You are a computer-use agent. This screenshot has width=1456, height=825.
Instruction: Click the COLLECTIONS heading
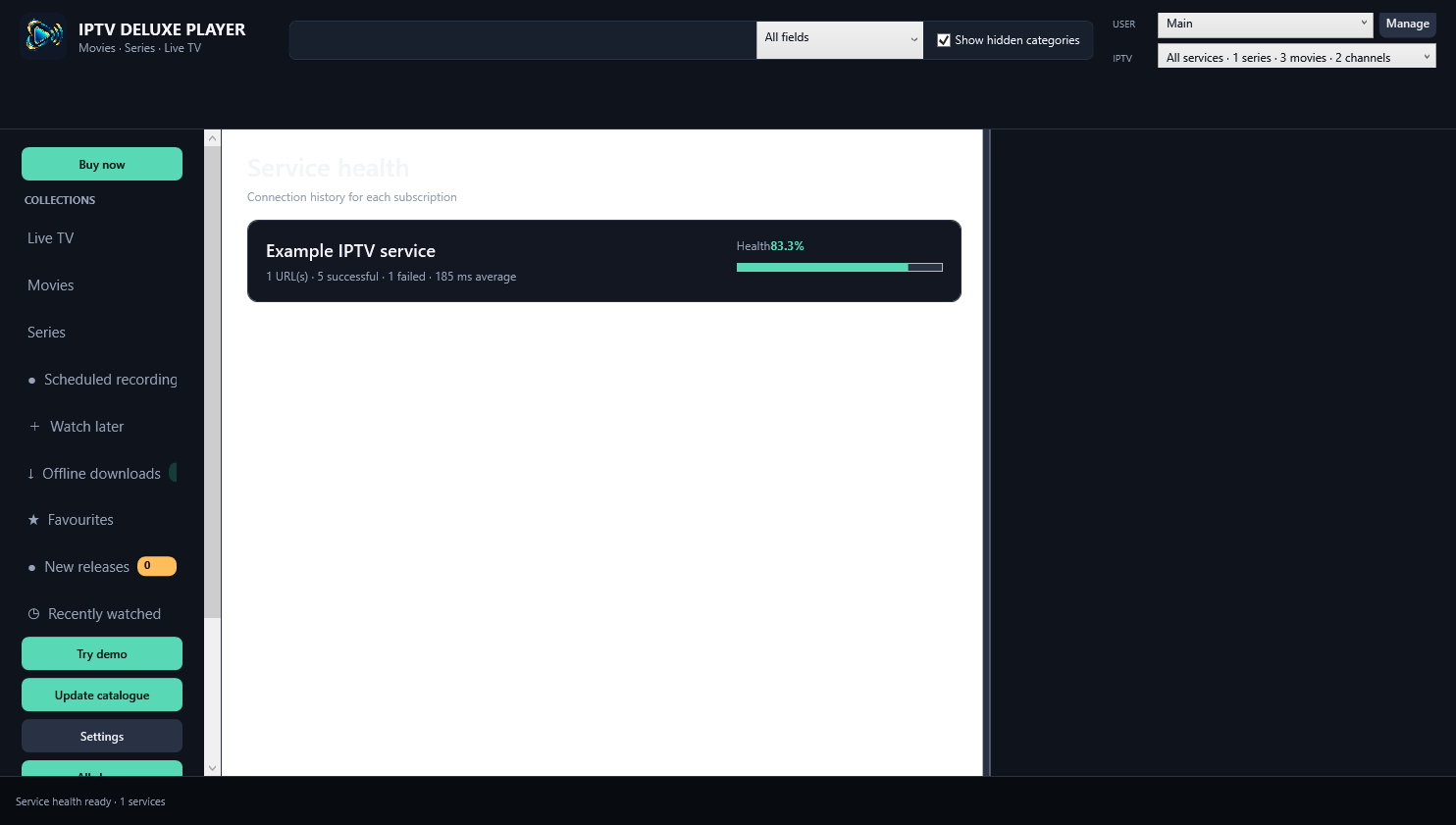pyautogui.click(x=60, y=200)
